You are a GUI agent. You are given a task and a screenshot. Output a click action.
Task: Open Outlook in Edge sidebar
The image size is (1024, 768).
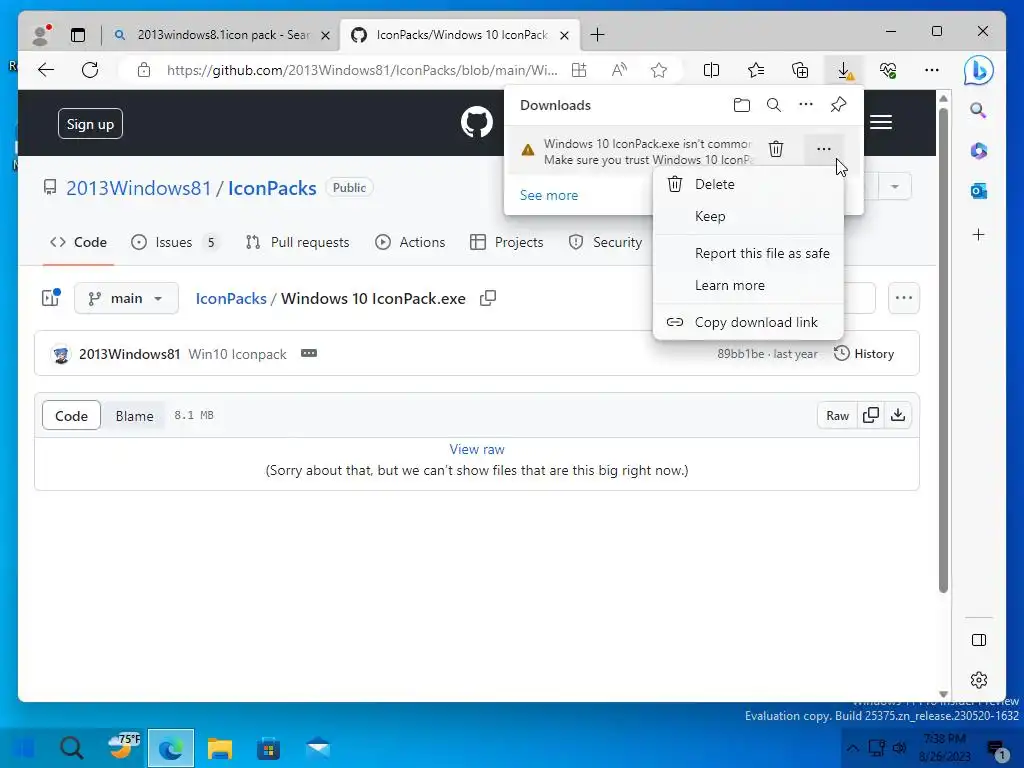click(x=978, y=191)
